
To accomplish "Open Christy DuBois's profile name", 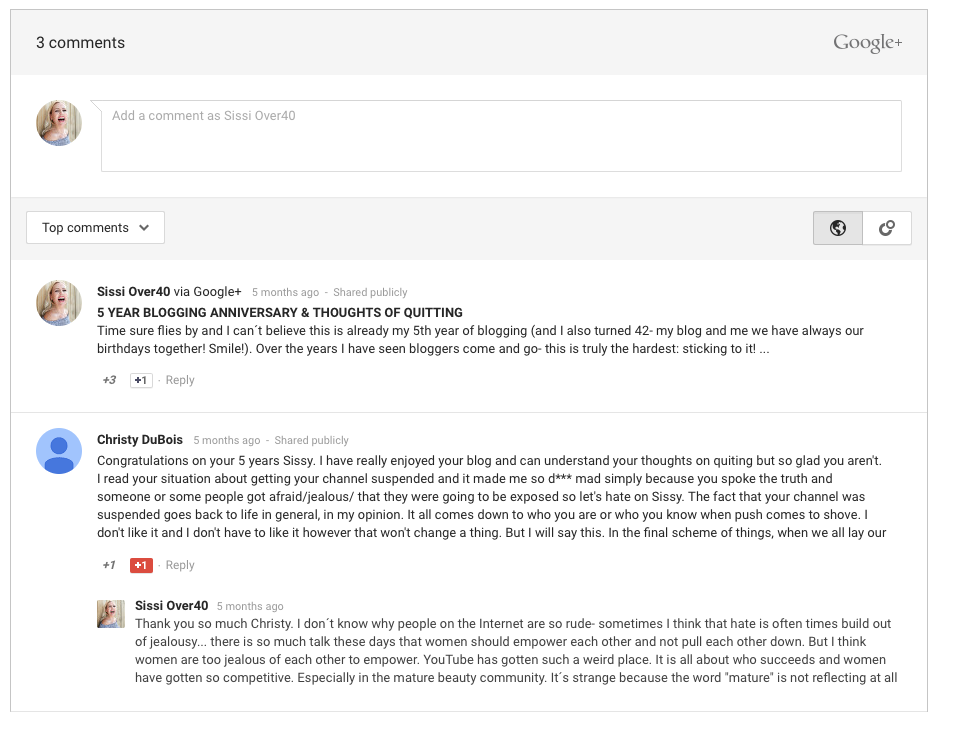I will point(140,440).
